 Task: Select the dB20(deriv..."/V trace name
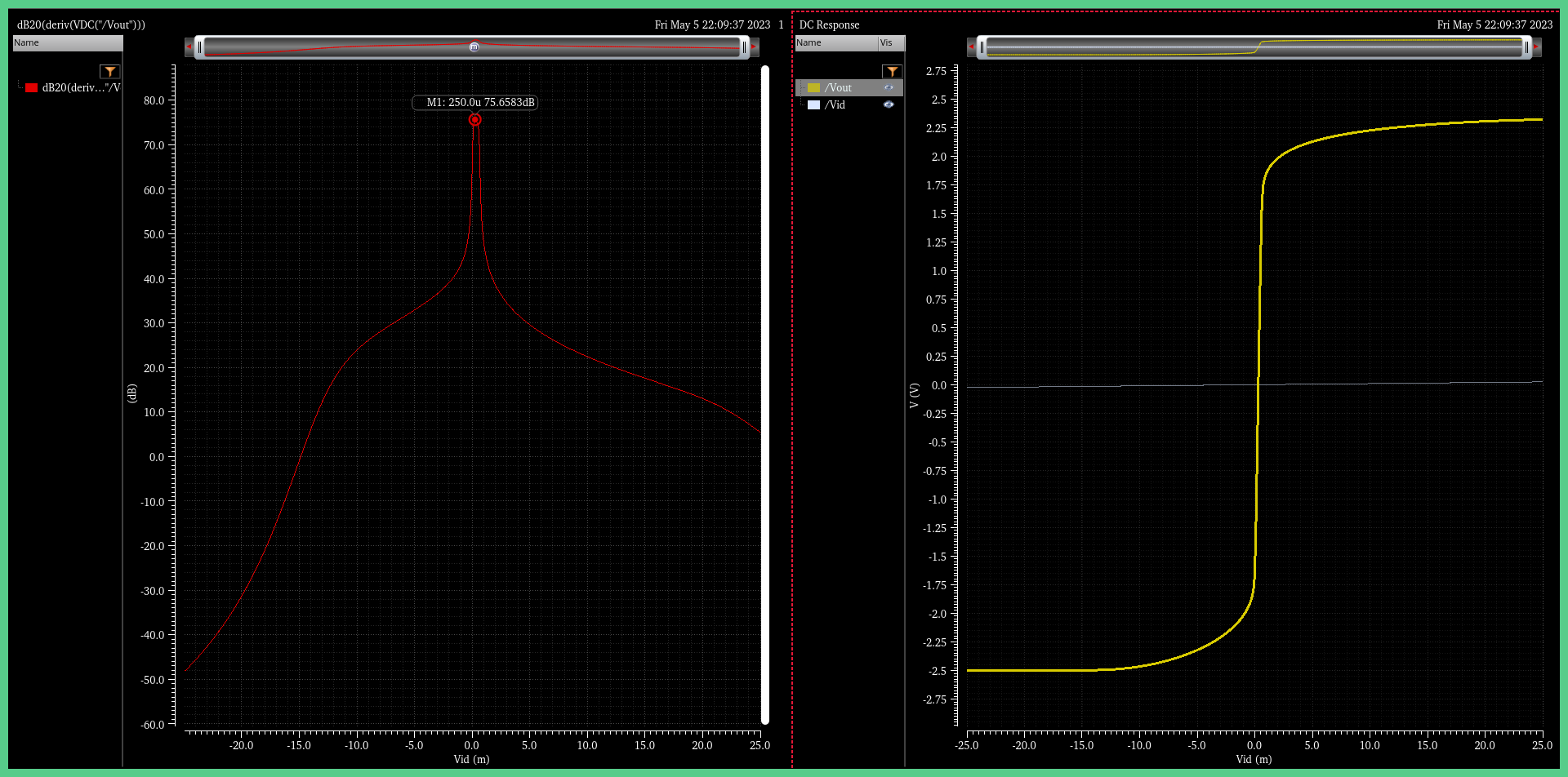(81, 88)
